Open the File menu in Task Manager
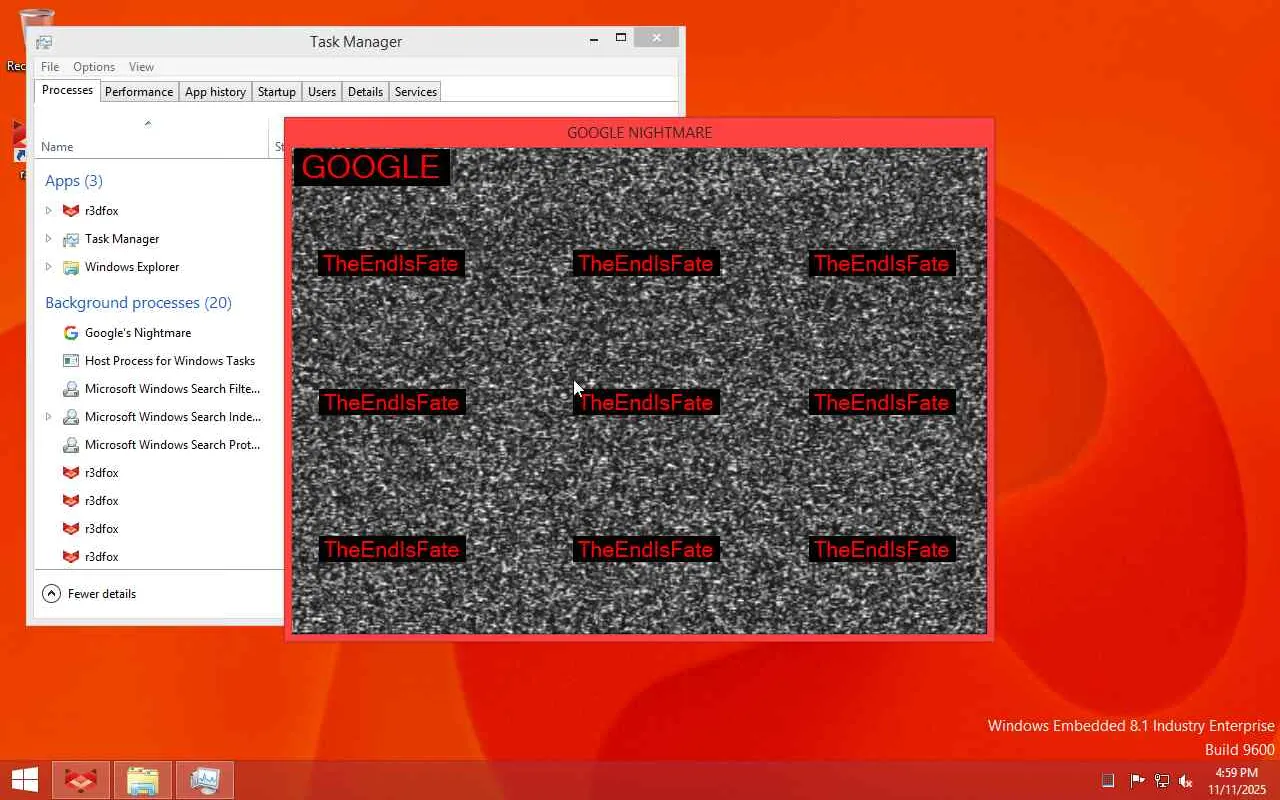 click(x=50, y=67)
